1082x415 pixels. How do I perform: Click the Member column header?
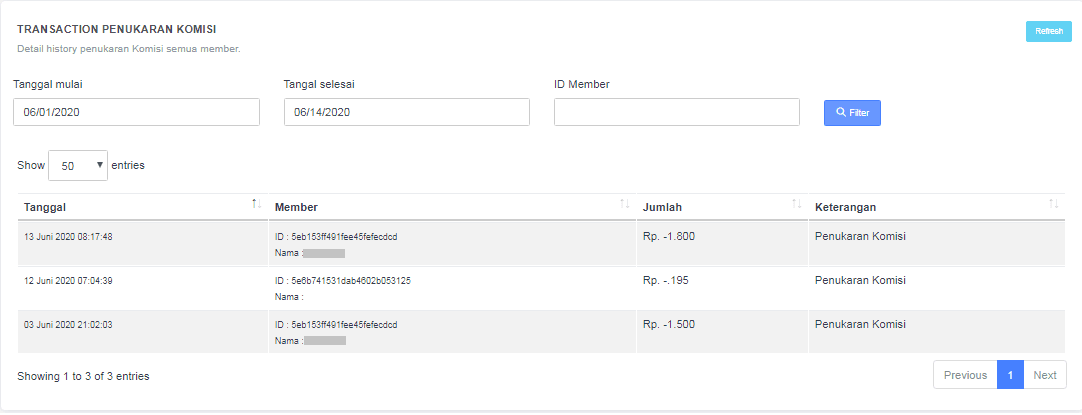pos(296,207)
